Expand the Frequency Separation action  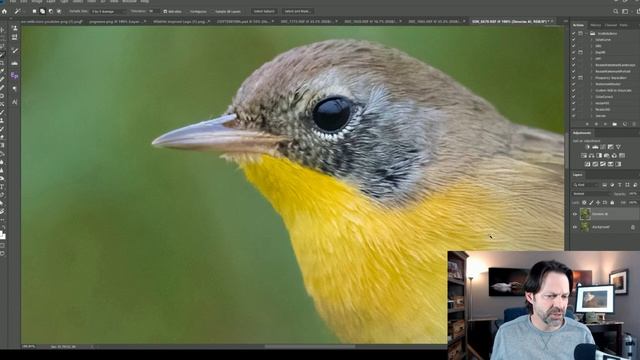click(x=592, y=78)
